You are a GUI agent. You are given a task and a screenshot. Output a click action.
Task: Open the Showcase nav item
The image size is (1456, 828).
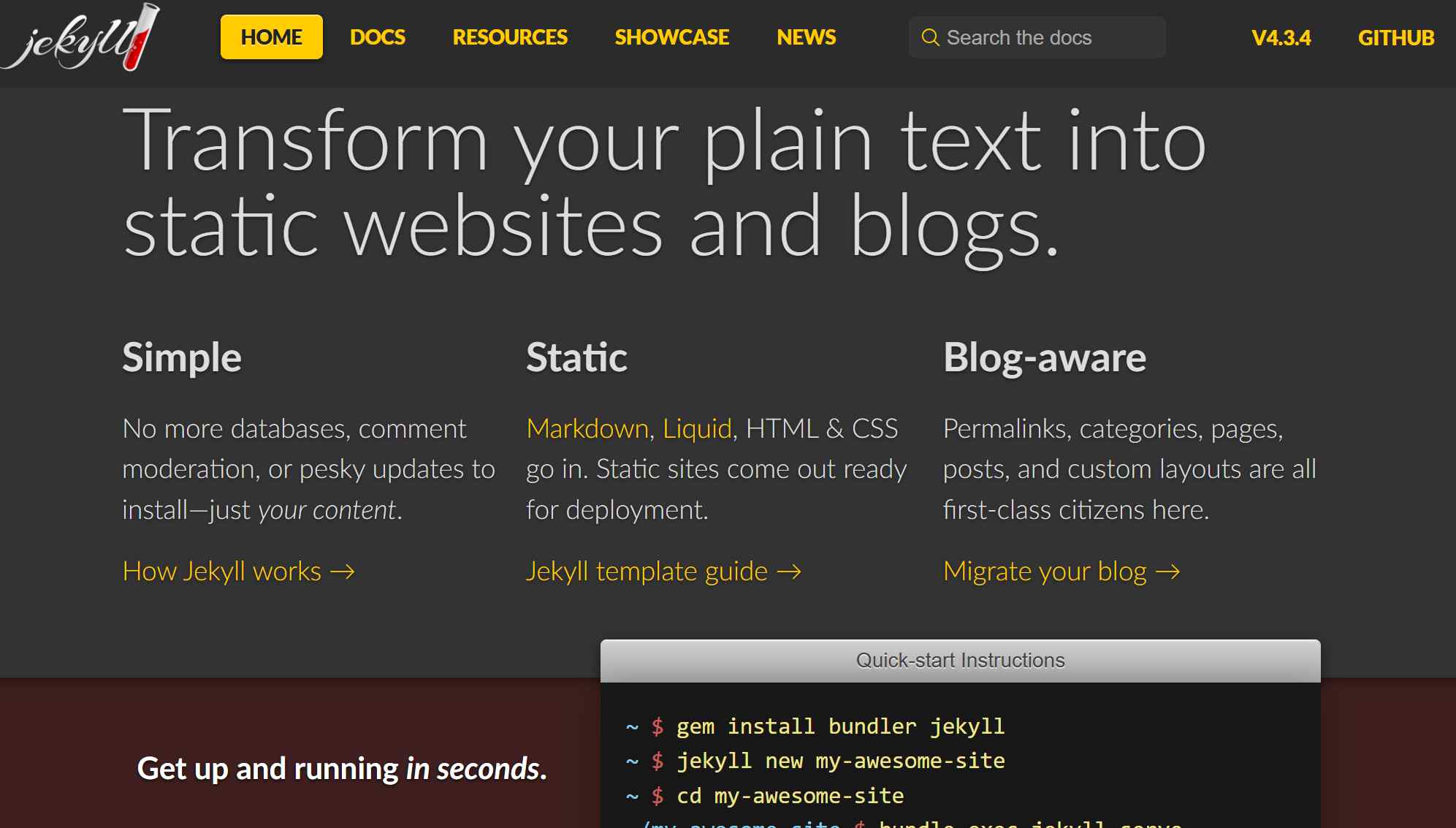tap(672, 37)
